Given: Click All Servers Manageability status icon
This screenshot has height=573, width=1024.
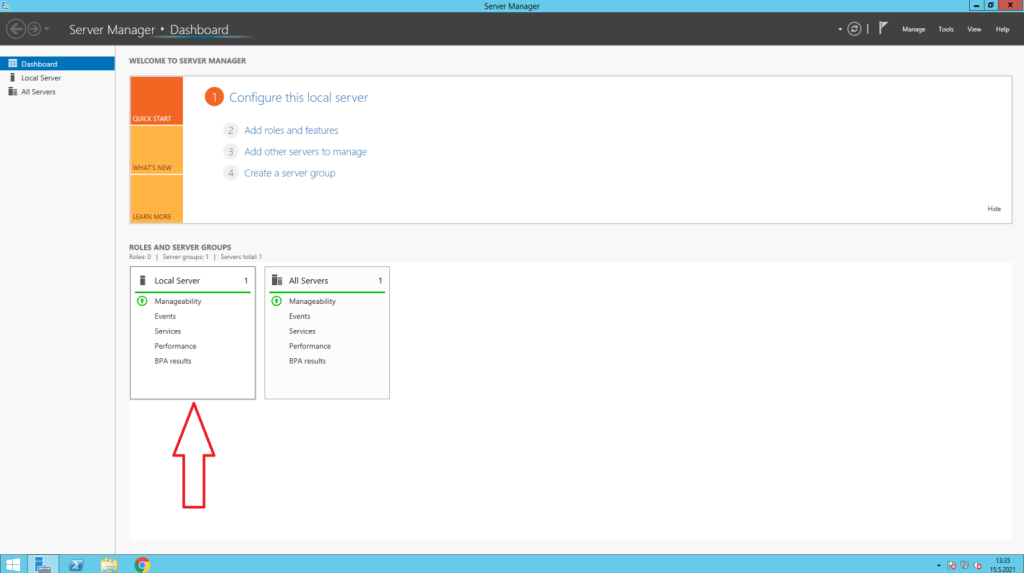Looking at the screenshot, I should point(276,301).
